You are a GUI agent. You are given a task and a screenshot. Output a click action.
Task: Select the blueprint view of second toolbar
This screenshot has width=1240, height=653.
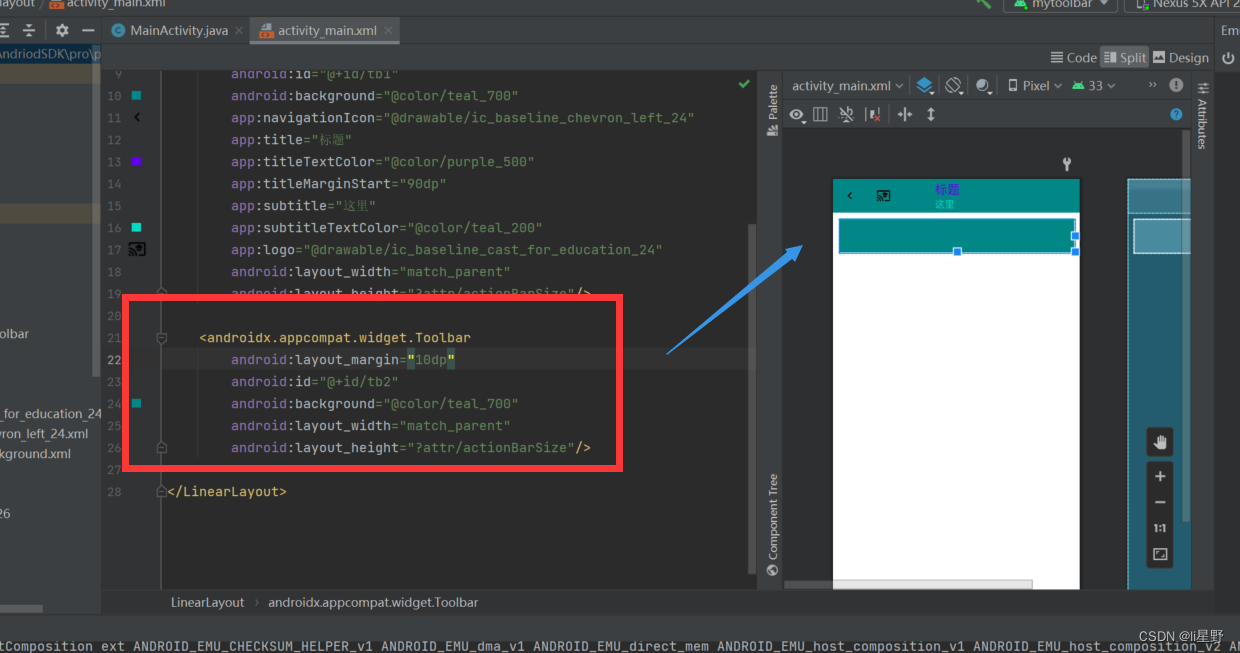point(1162,236)
